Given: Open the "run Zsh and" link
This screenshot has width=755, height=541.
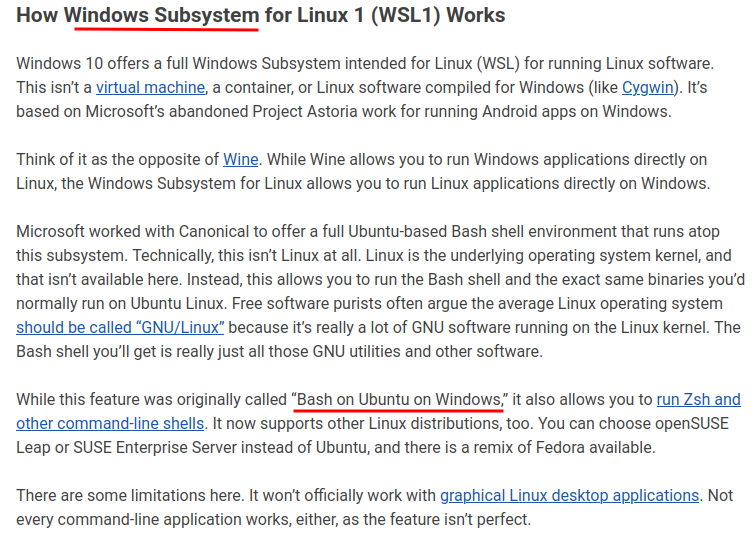Looking at the screenshot, I should [x=699, y=399].
